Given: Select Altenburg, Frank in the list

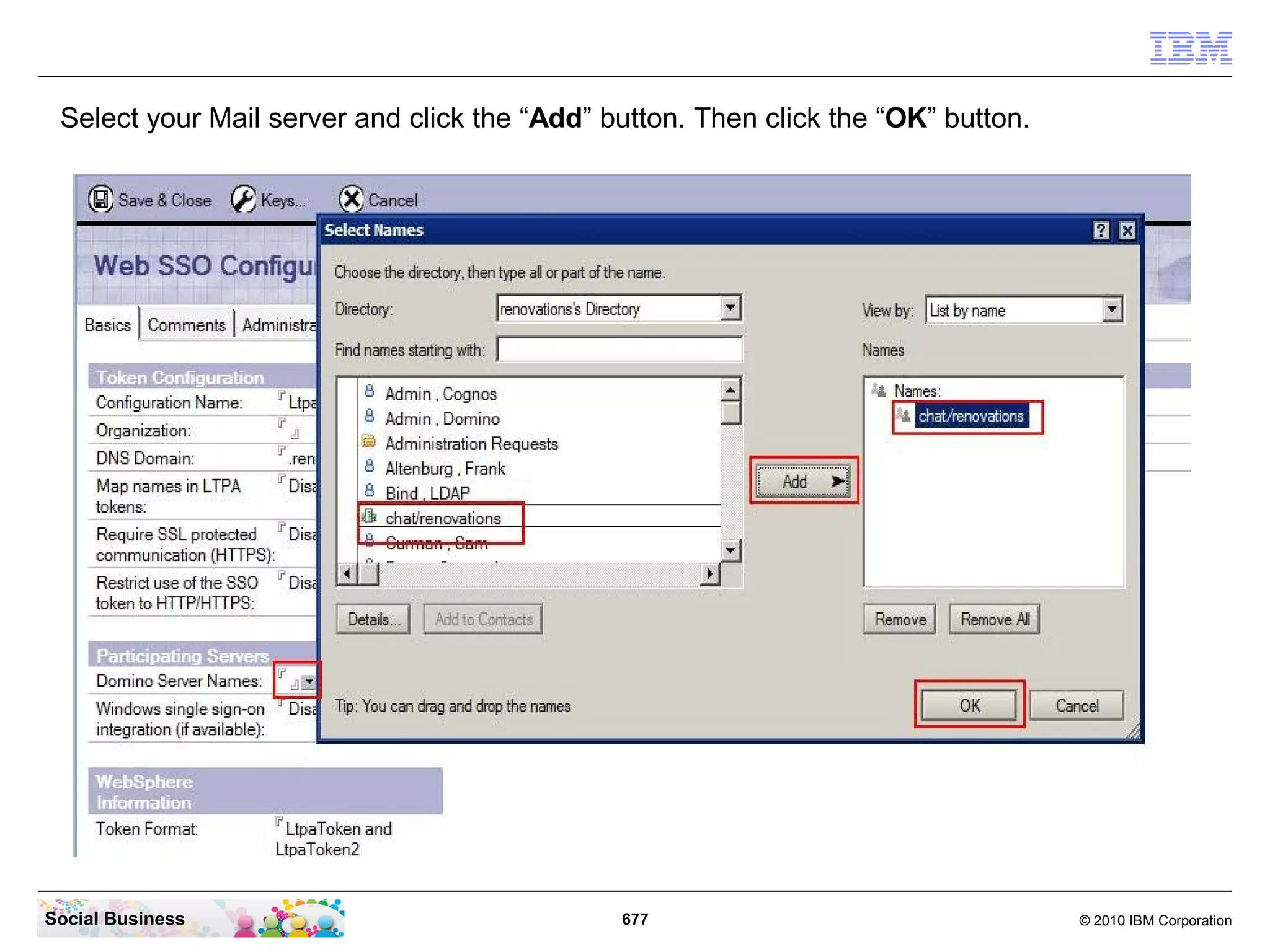Looking at the screenshot, I should (x=445, y=469).
